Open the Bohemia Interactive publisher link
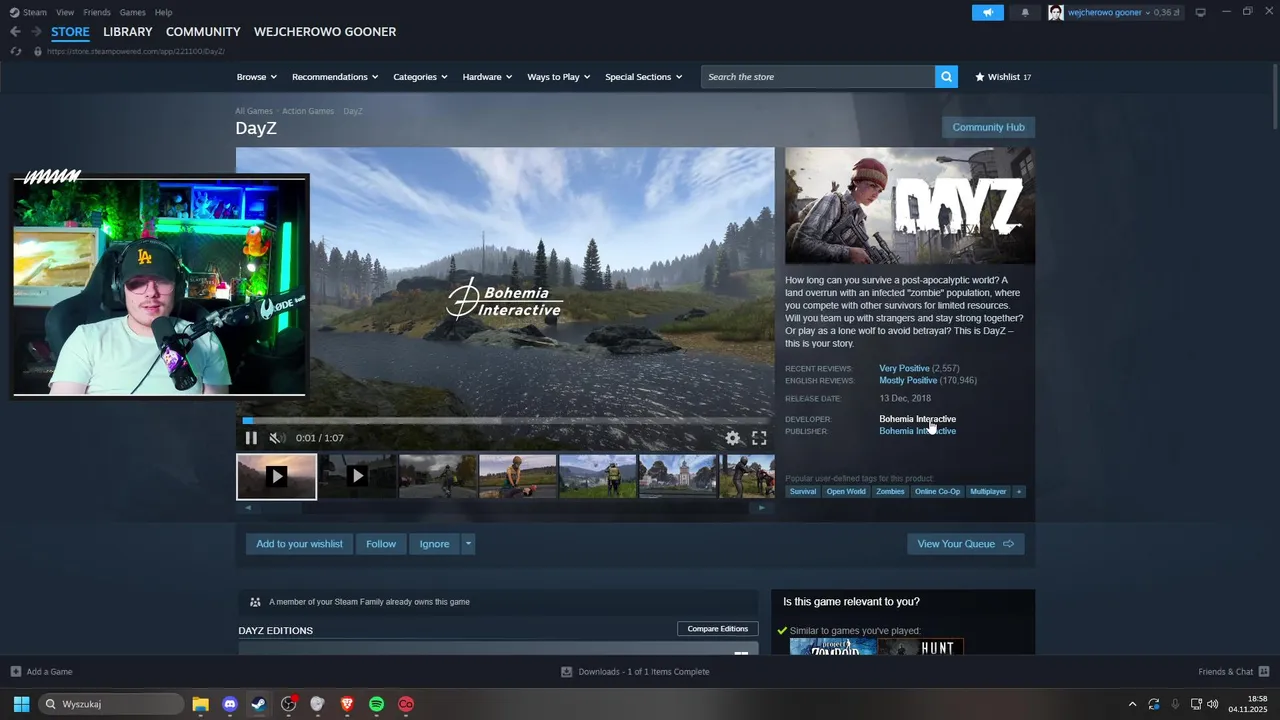The width and height of the screenshot is (1280, 720). coord(917,431)
